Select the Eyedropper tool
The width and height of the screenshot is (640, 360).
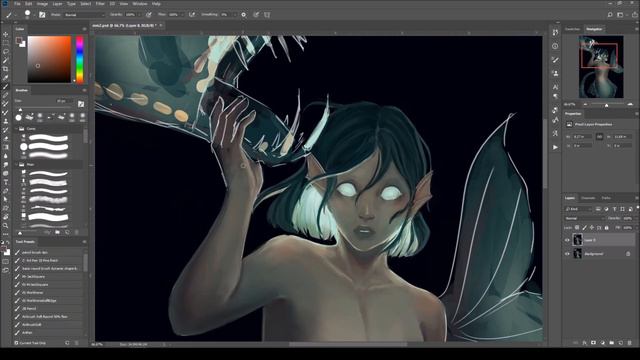pos(6,78)
